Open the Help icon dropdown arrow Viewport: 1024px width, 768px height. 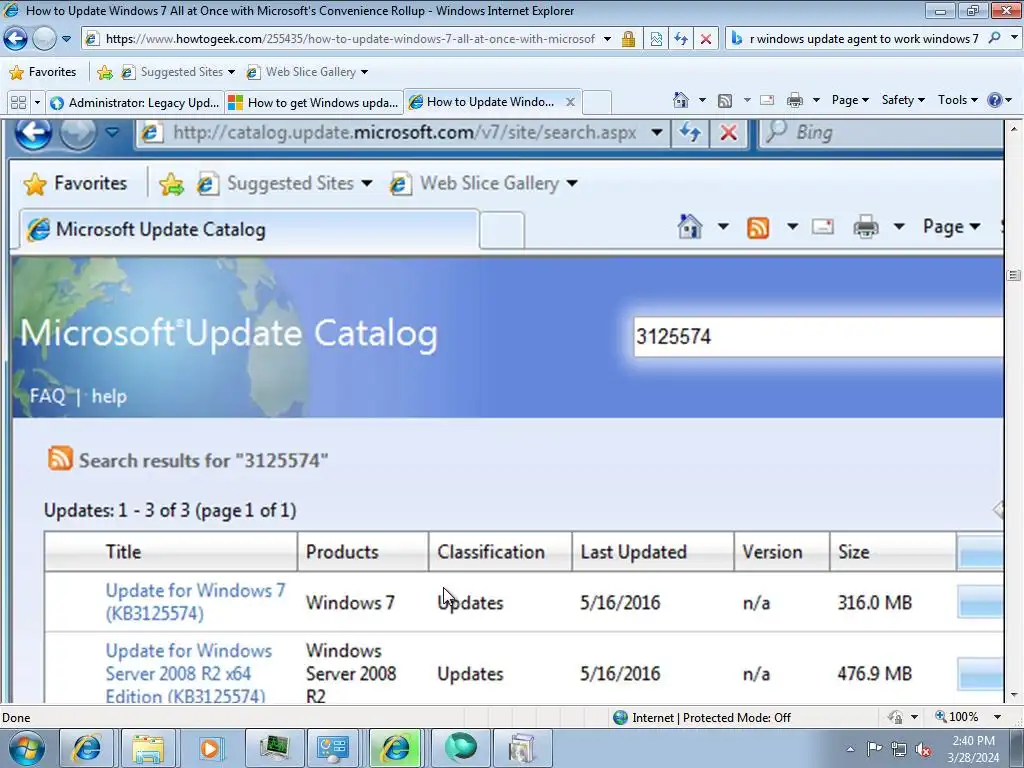(x=1009, y=100)
